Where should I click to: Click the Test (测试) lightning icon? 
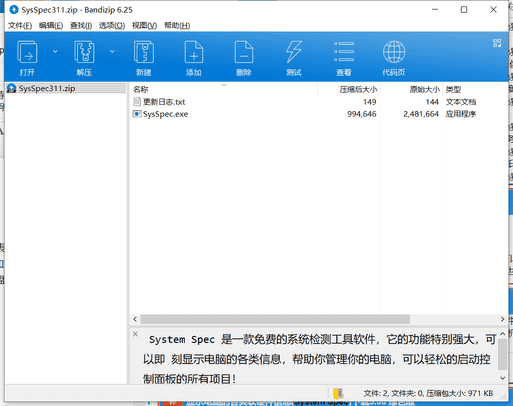[x=294, y=52]
